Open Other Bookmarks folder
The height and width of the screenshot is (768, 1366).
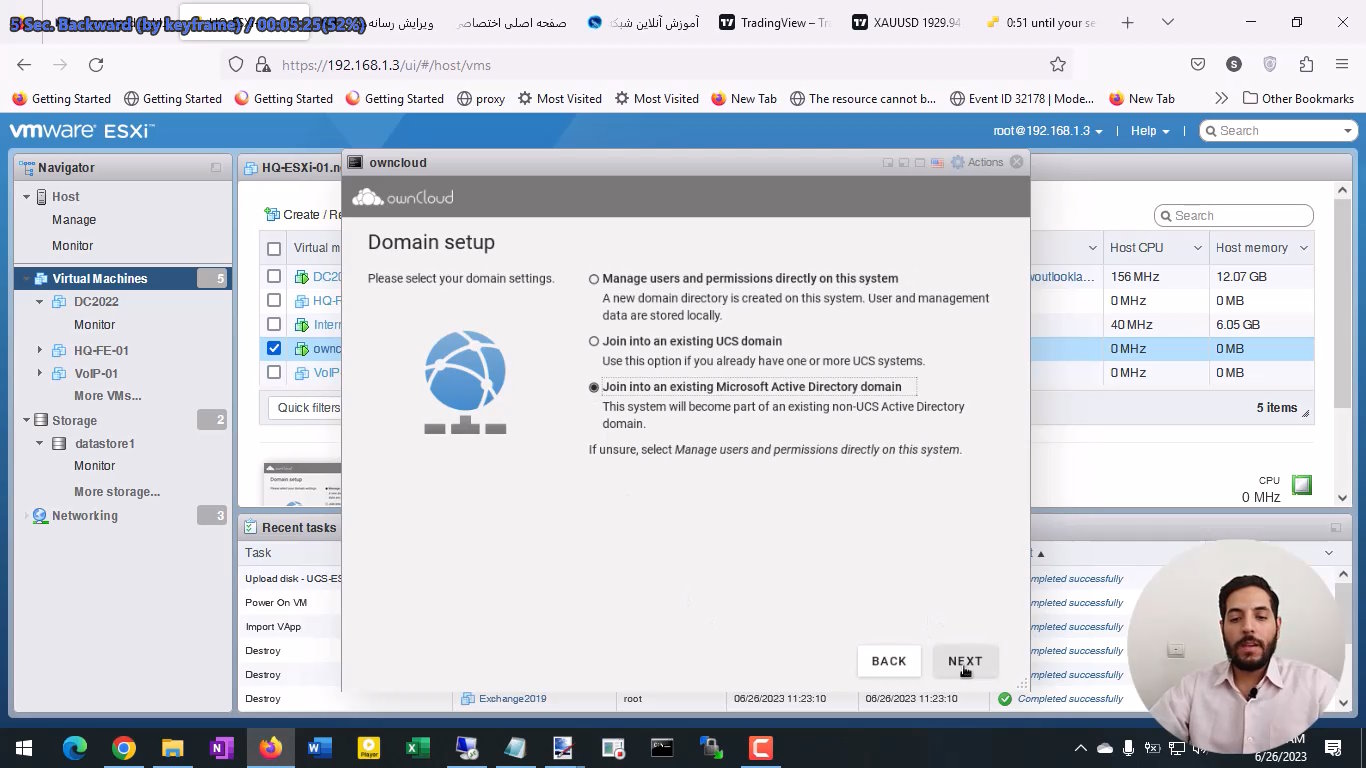click(1298, 98)
